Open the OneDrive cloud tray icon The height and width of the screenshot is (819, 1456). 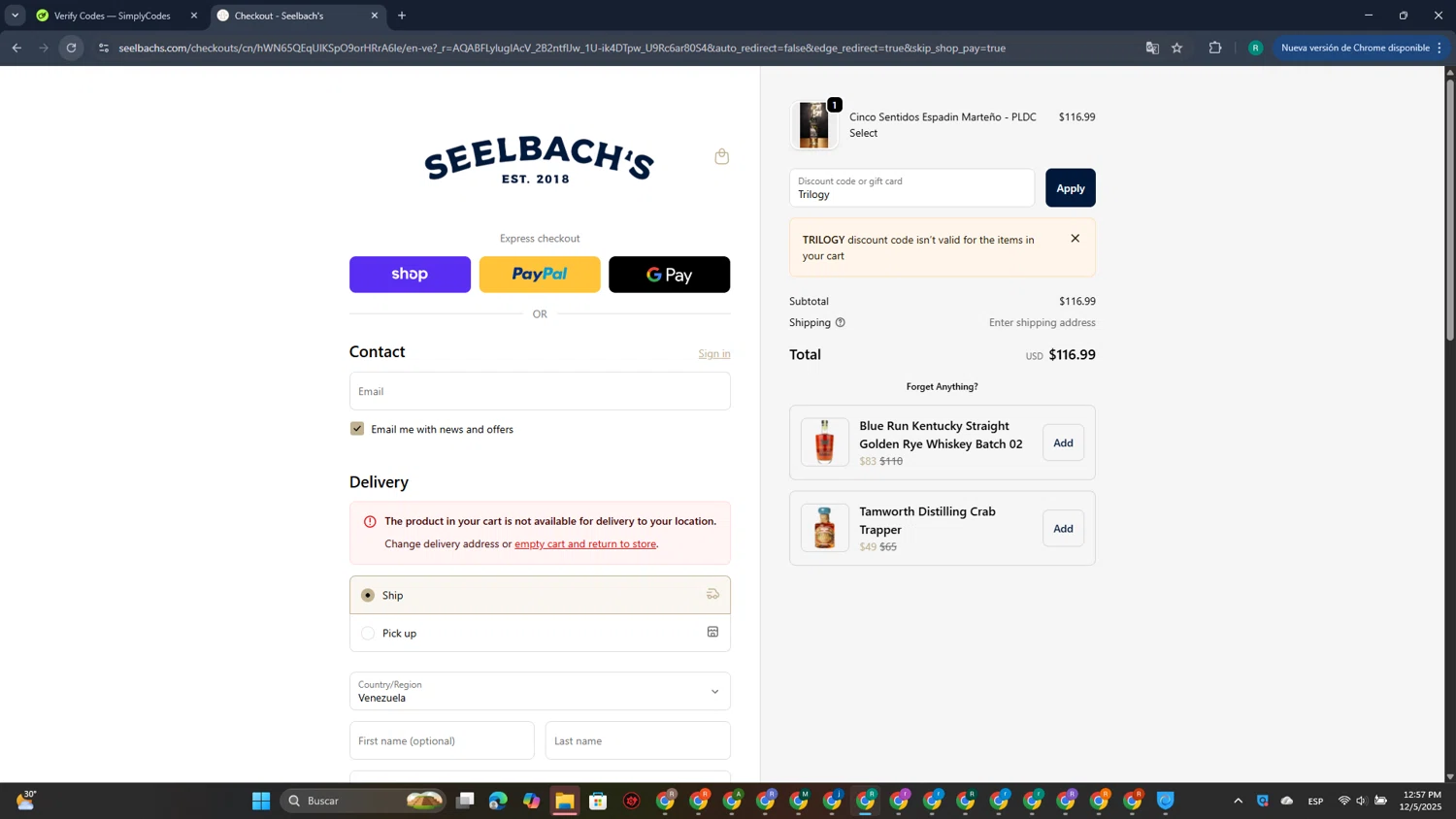point(1287,801)
